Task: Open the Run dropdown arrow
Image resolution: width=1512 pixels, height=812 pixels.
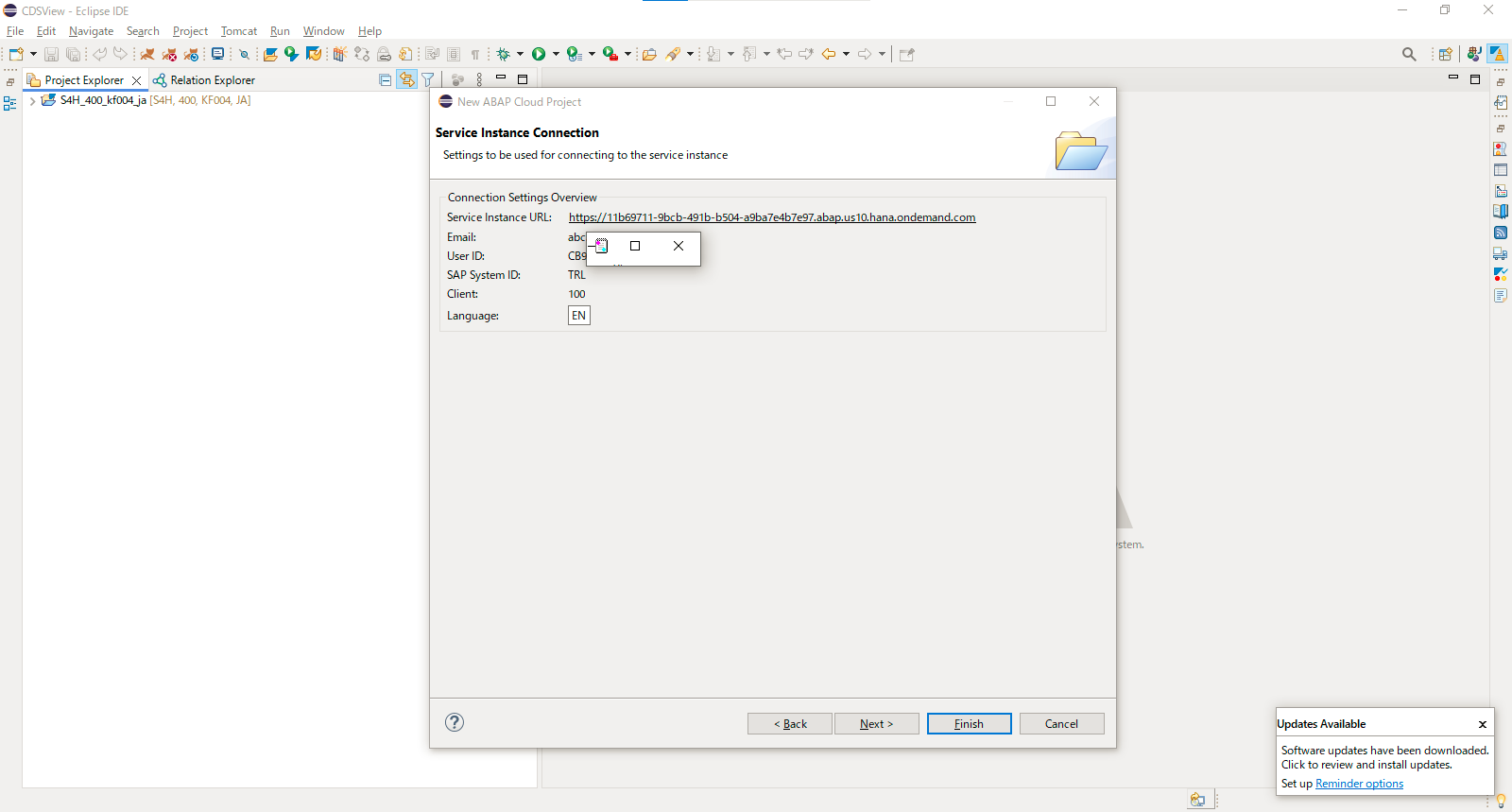Action: tap(556, 54)
